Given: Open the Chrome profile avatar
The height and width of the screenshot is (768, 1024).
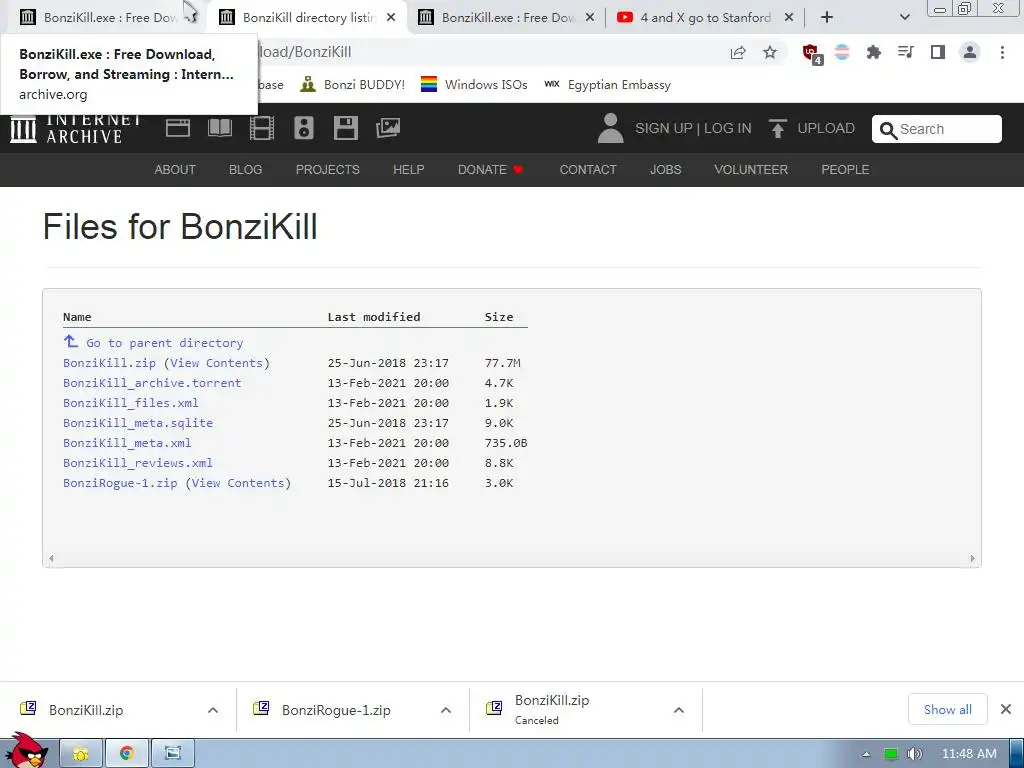Looking at the screenshot, I should pos(970,52).
